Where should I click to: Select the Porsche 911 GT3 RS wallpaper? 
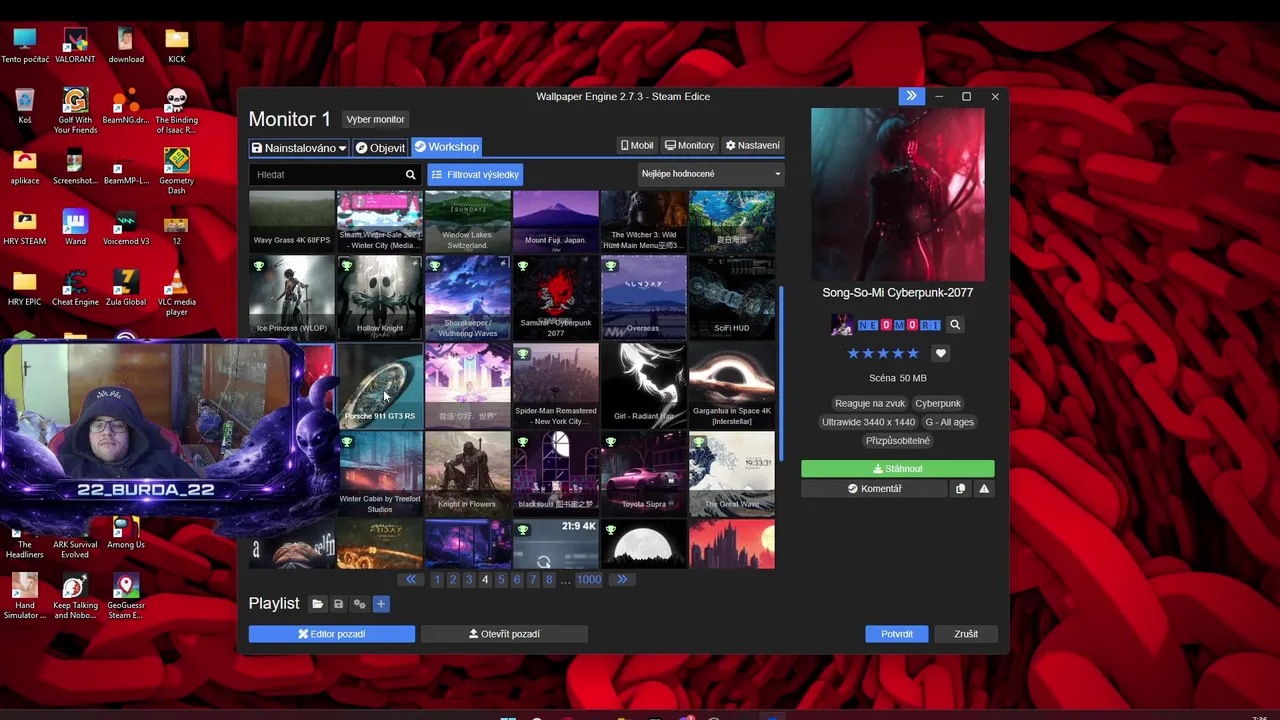click(x=380, y=386)
